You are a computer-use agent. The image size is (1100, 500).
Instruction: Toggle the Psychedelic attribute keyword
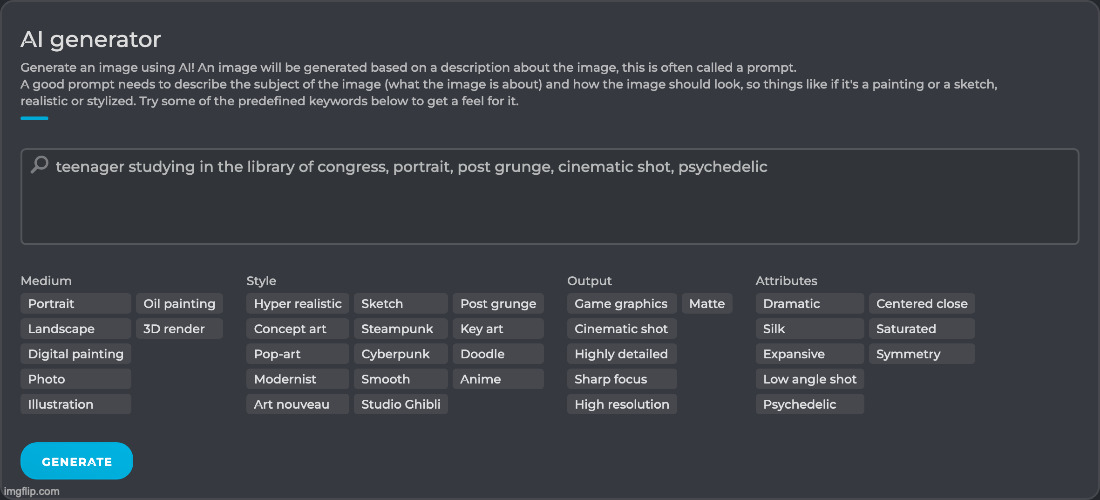pyautogui.click(x=809, y=404)
